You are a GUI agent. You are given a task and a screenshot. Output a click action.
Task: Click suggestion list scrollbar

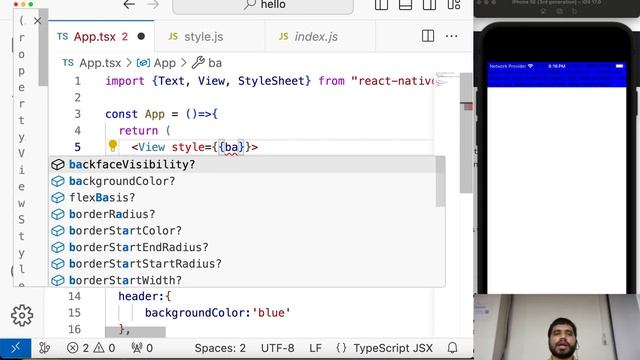(440, 182)
